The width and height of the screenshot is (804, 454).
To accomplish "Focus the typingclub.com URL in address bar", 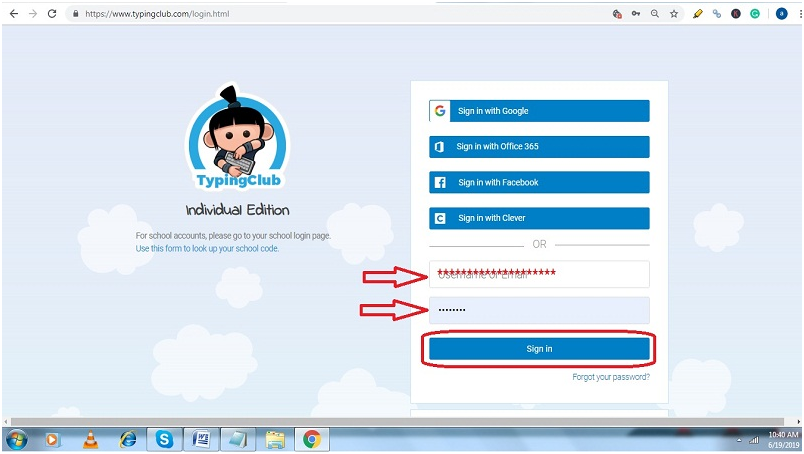I will click(157, 14).
